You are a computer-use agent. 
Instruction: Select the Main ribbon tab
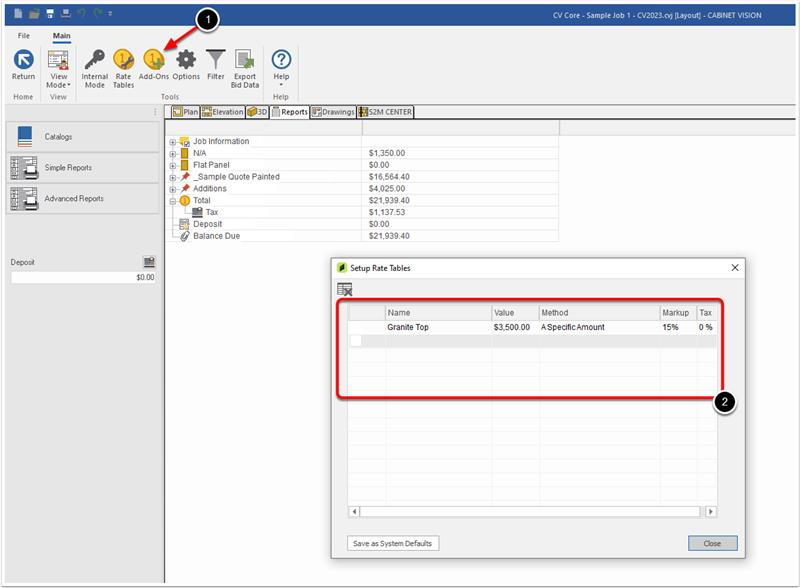pyautogui.click(x=62, y=36)
